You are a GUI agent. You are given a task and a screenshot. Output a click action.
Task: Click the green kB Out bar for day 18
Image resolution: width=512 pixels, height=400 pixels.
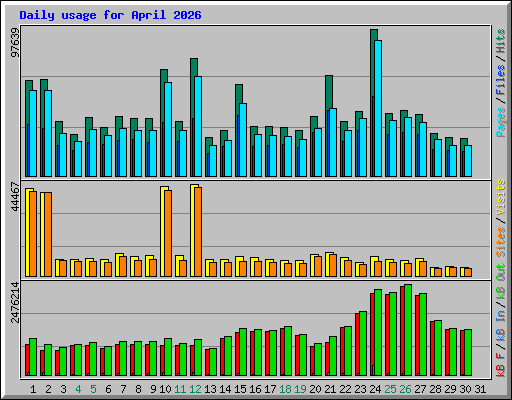(288, 351)
